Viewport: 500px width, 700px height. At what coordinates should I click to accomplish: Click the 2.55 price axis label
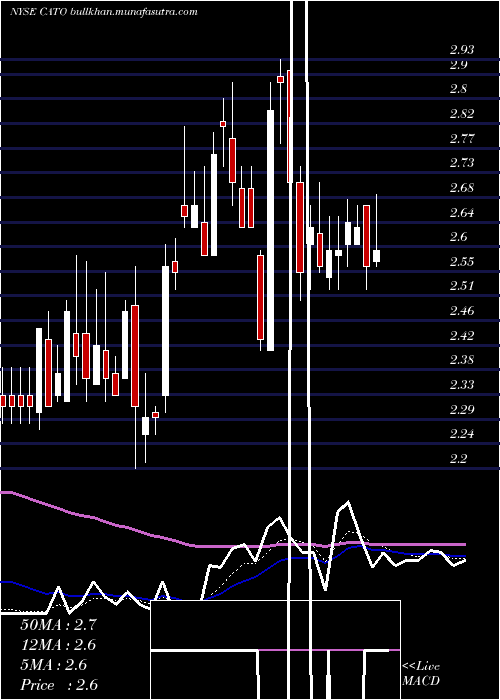pos(462,262)
